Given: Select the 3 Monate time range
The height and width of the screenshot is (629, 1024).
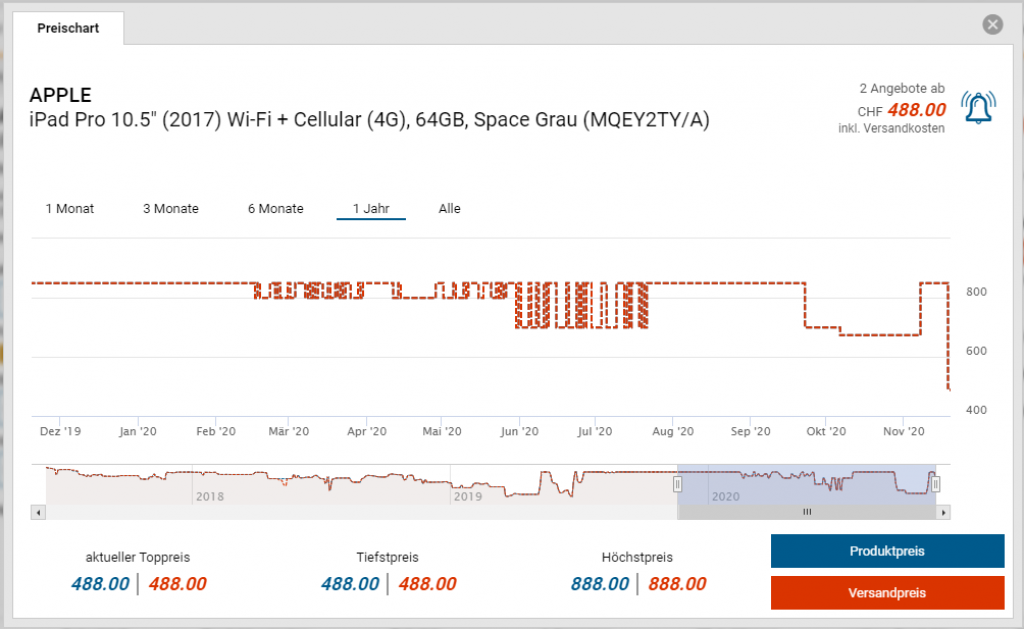Looking at the screenshot, I should click(170, 208).
